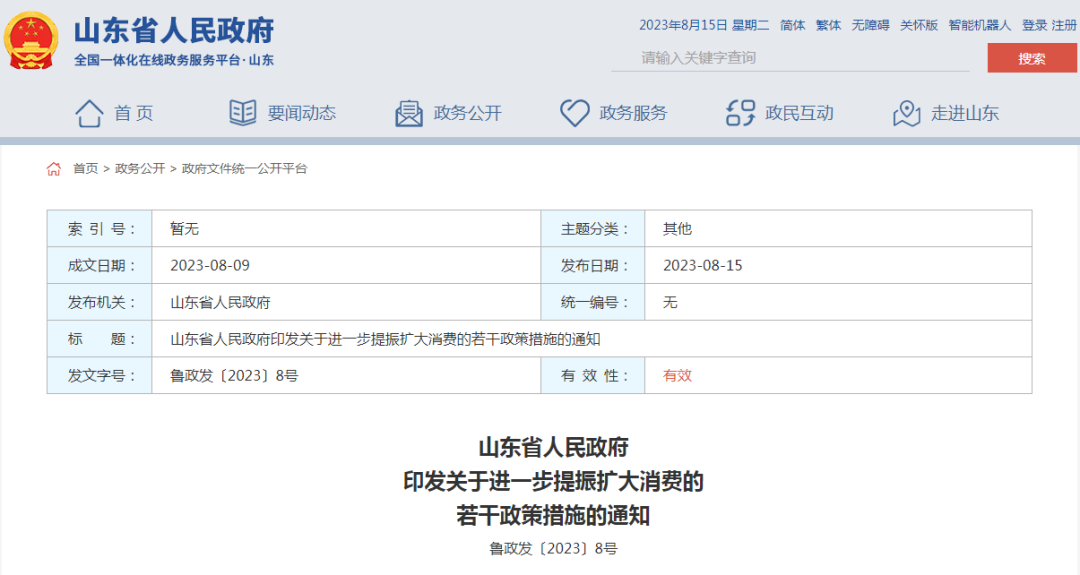Enable 关怀版 care mode
The width and height of the screenshot is (1080, 575).
pos(919,25)
